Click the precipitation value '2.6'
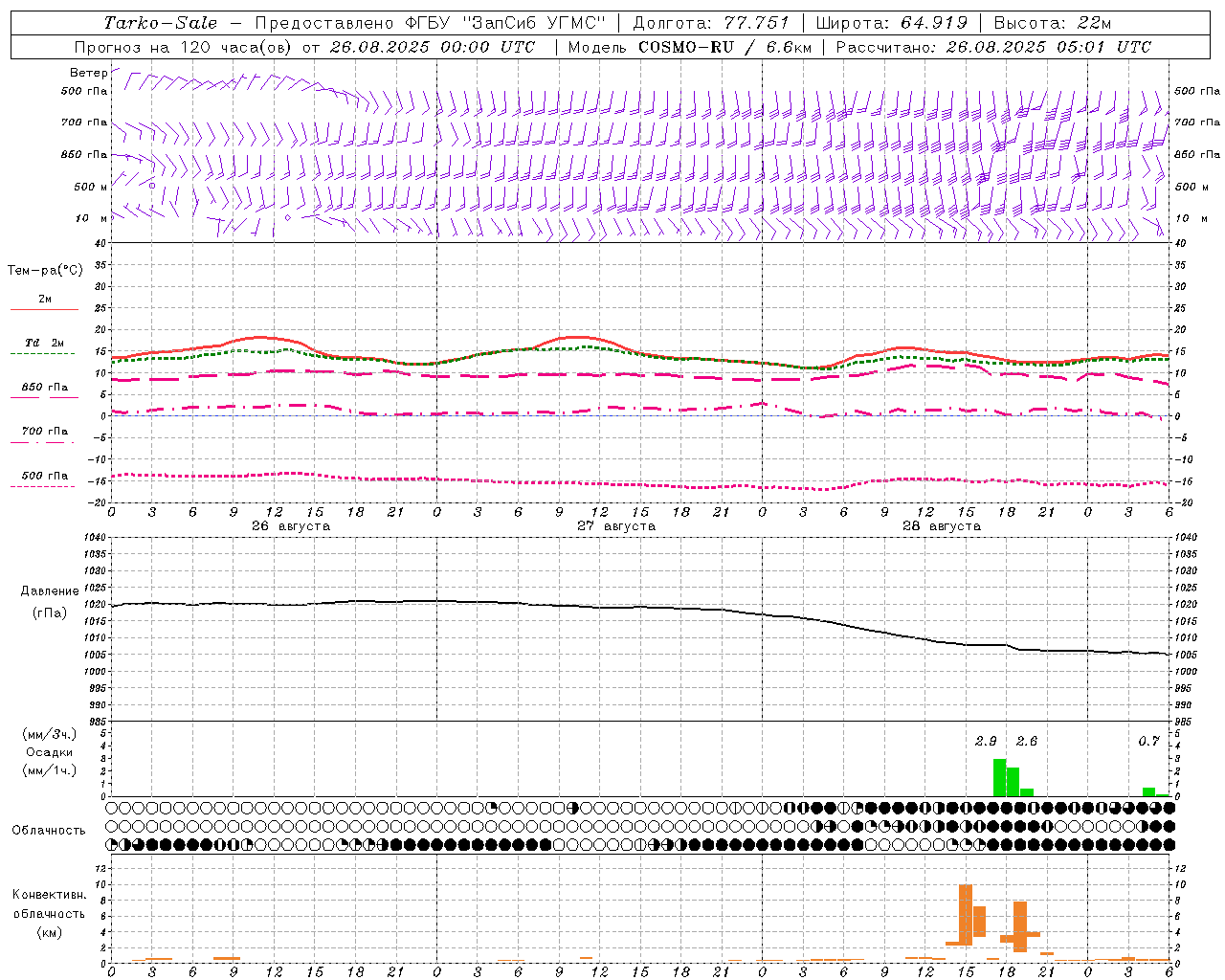Screen dimensions: 1225x980 pos(1027,741)
